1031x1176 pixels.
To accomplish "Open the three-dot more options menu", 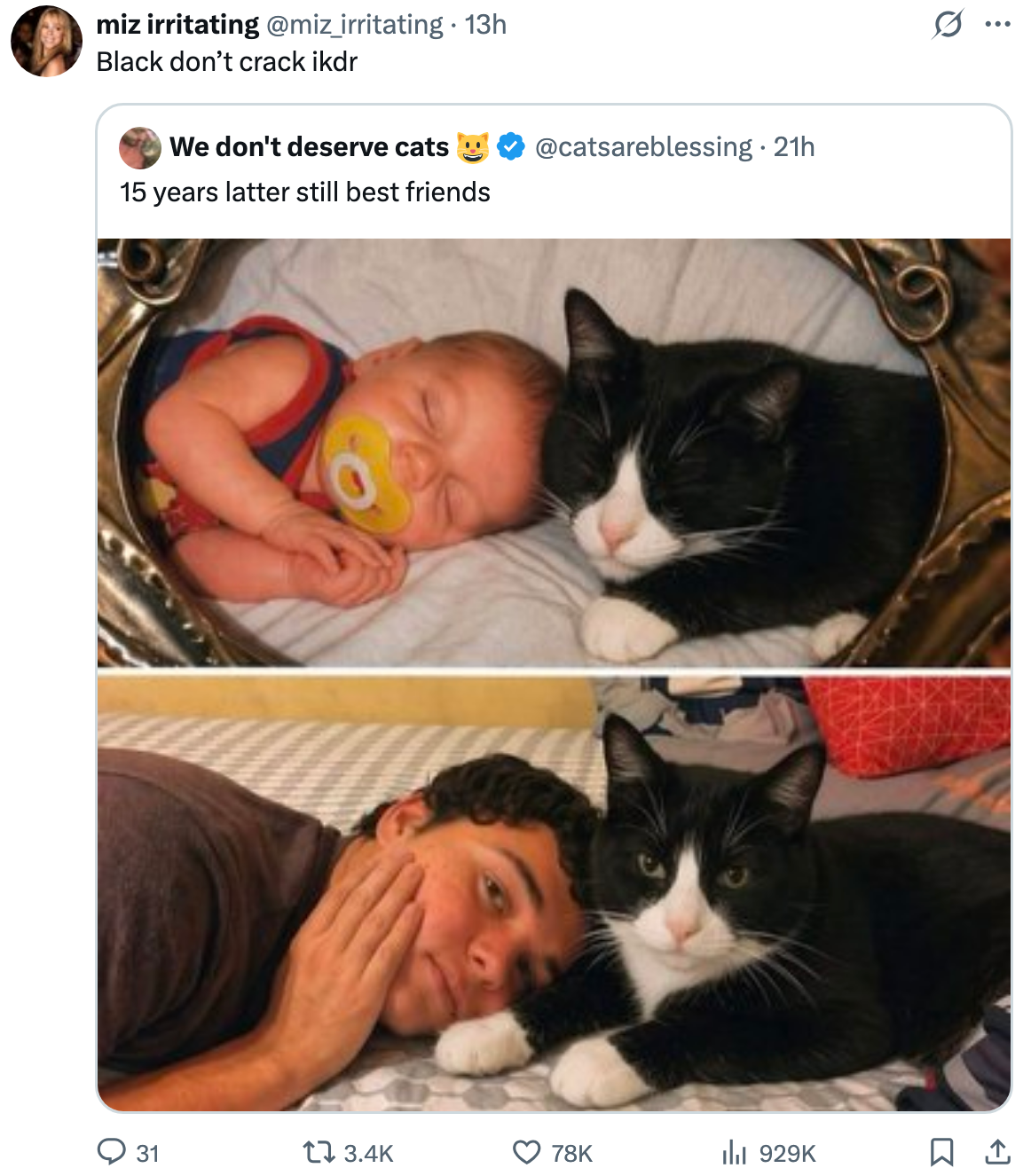I will pyautogui.click(x=998, y=24).
